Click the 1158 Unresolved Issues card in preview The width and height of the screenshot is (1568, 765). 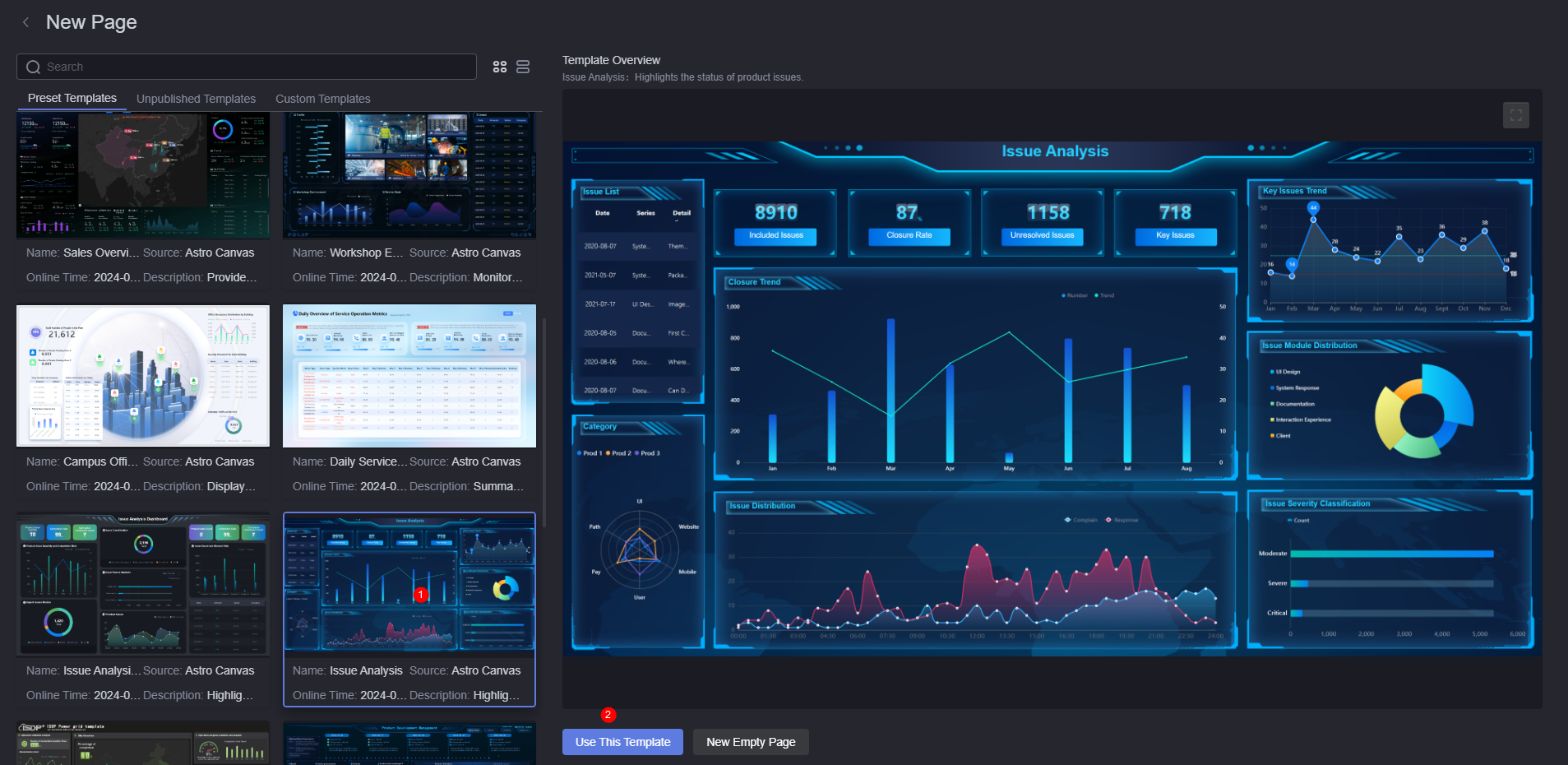click(1043, 224)
